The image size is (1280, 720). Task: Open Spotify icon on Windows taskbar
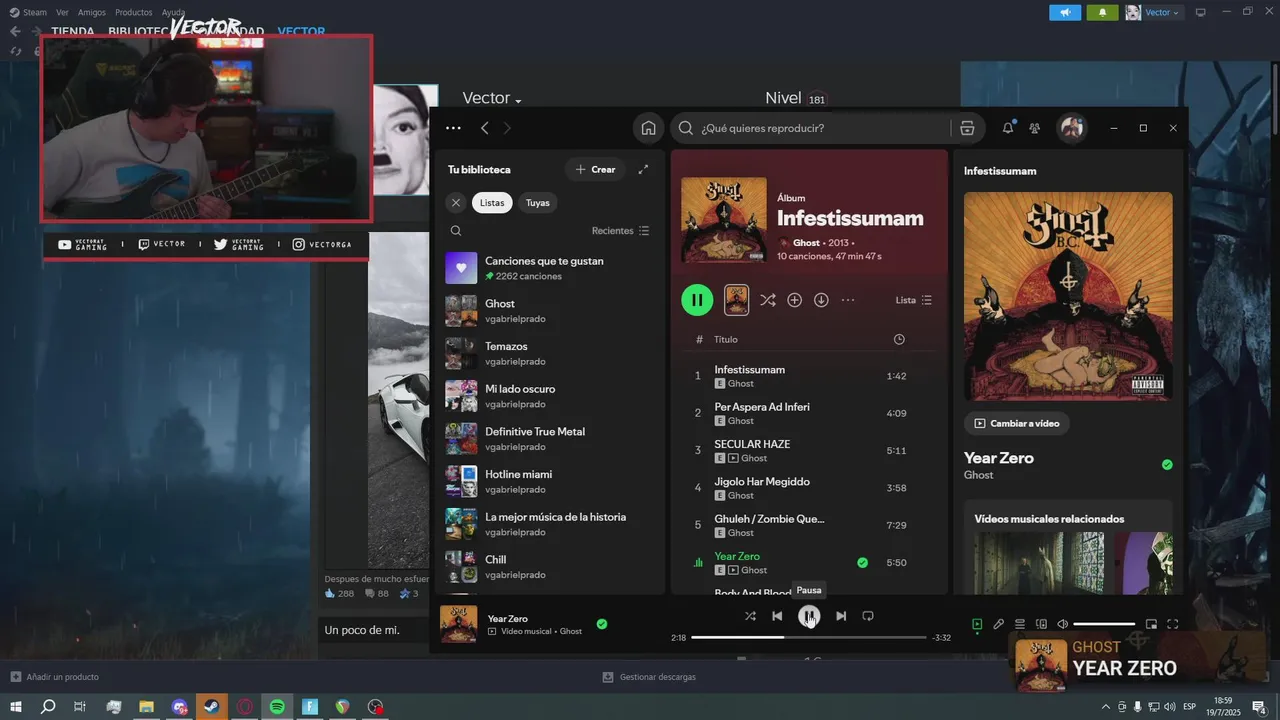pos(277,706)
